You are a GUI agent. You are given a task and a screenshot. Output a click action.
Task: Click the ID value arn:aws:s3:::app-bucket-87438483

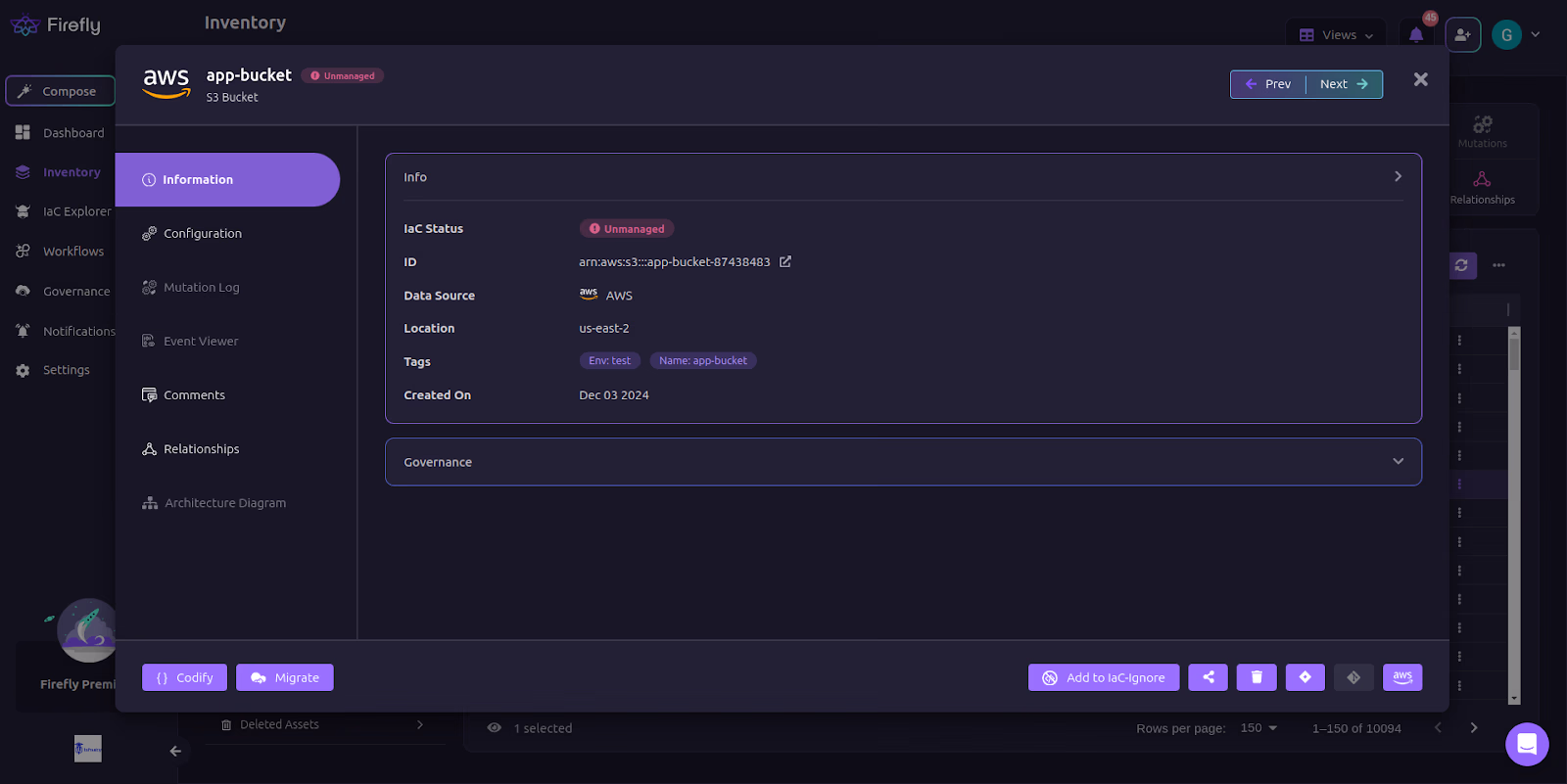coord(675,262)
